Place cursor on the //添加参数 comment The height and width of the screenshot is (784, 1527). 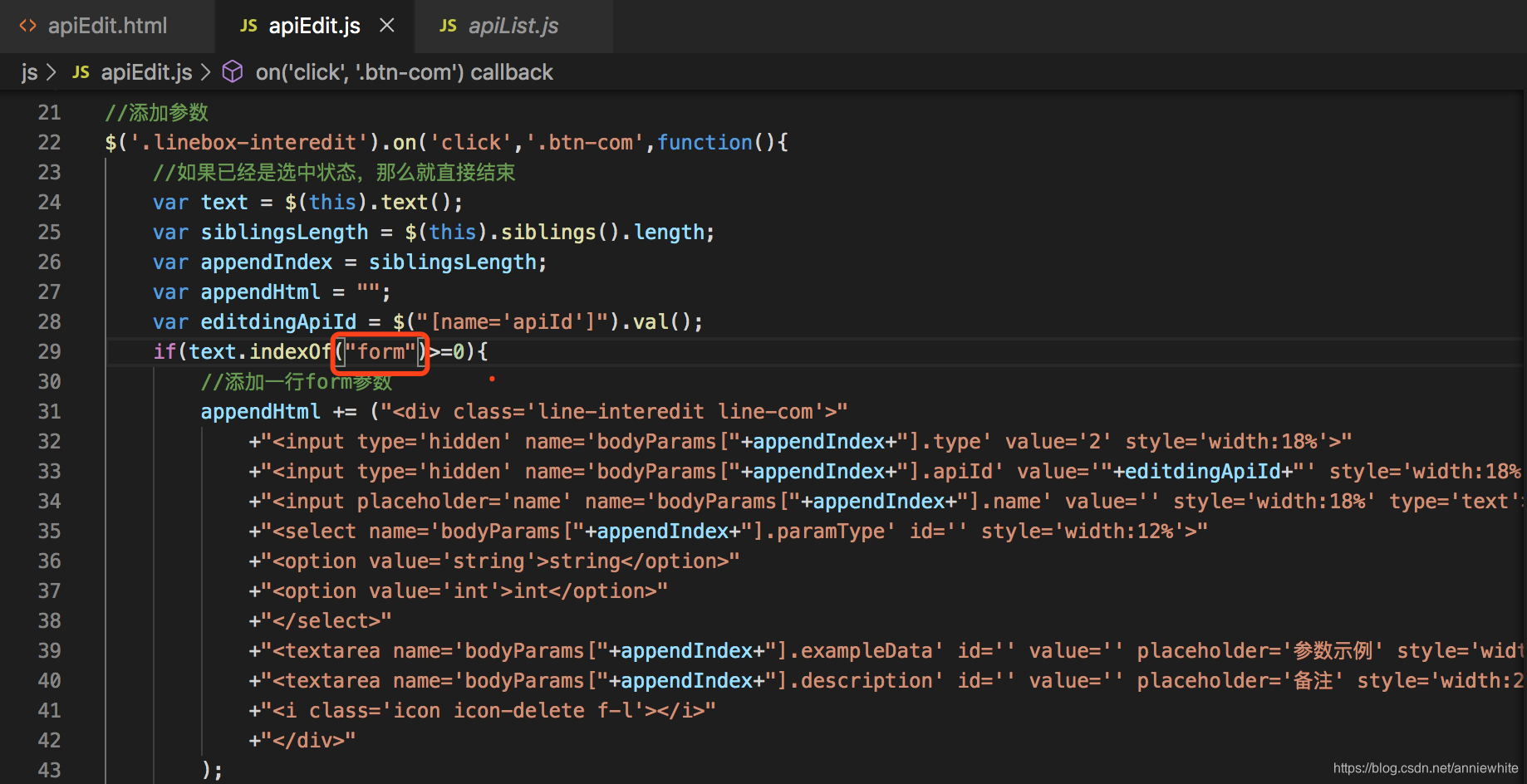point(156,112)
